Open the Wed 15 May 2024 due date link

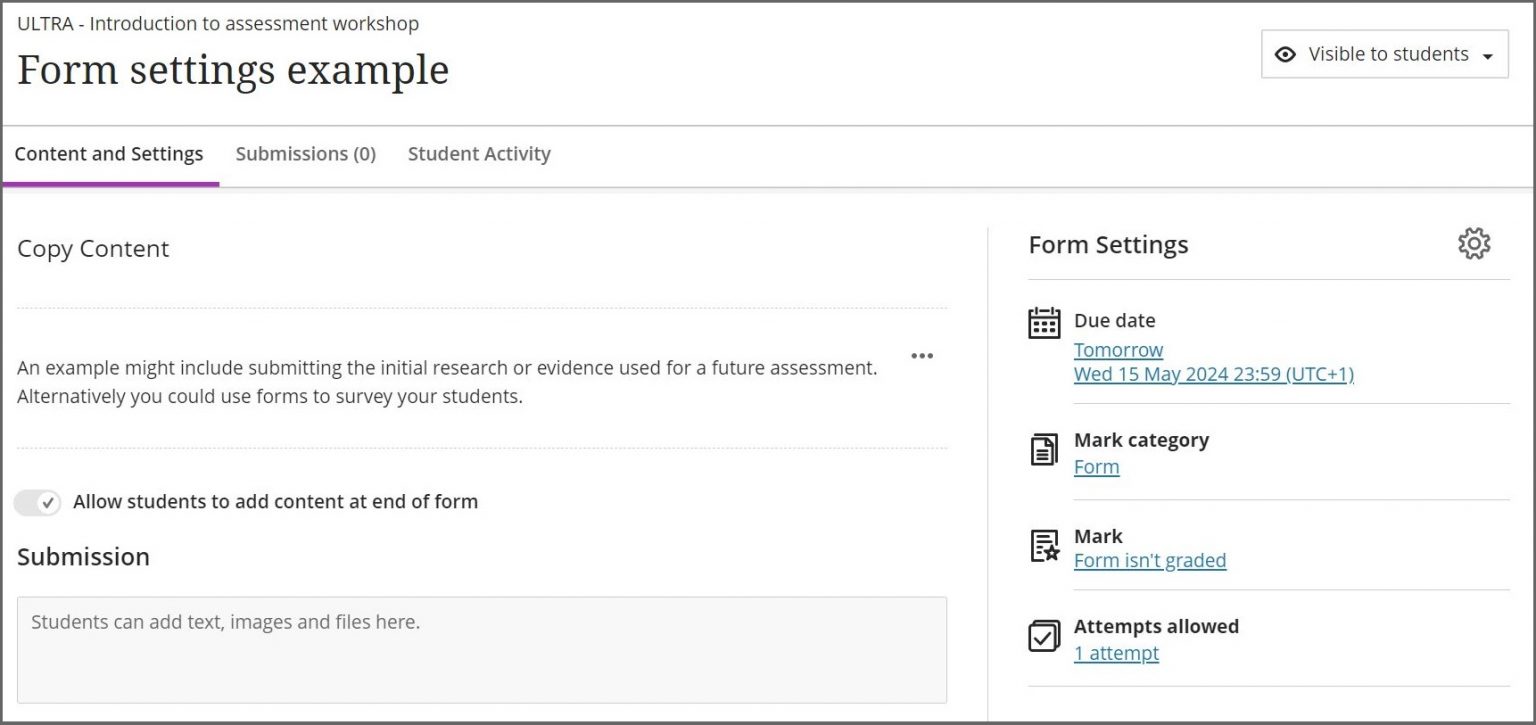click(x=1214, y=374)
